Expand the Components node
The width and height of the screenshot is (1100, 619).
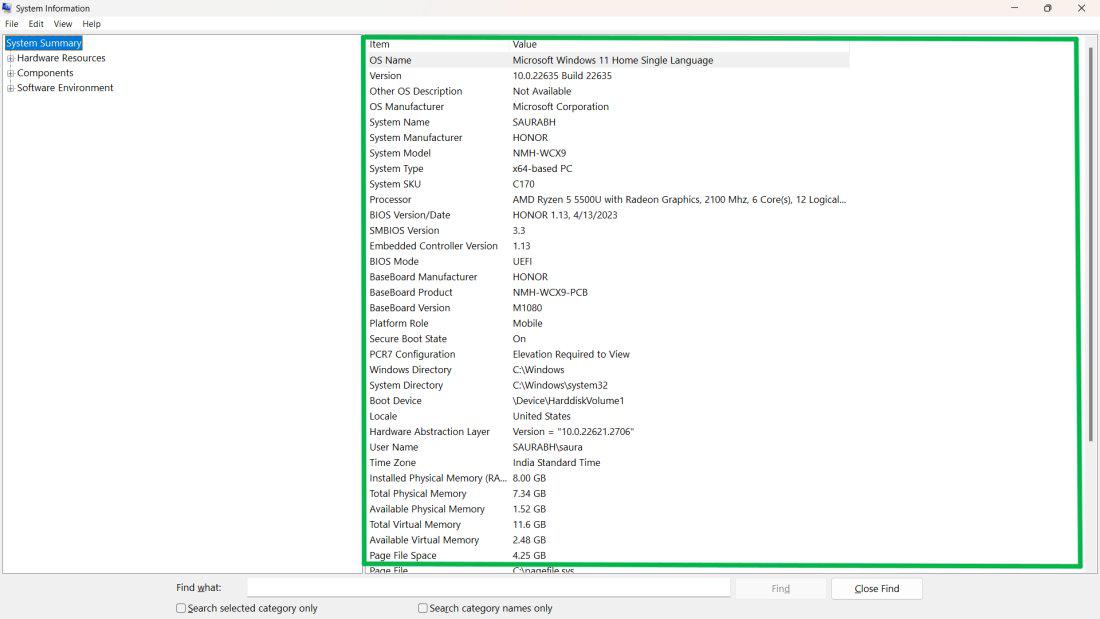coord(11,73)
